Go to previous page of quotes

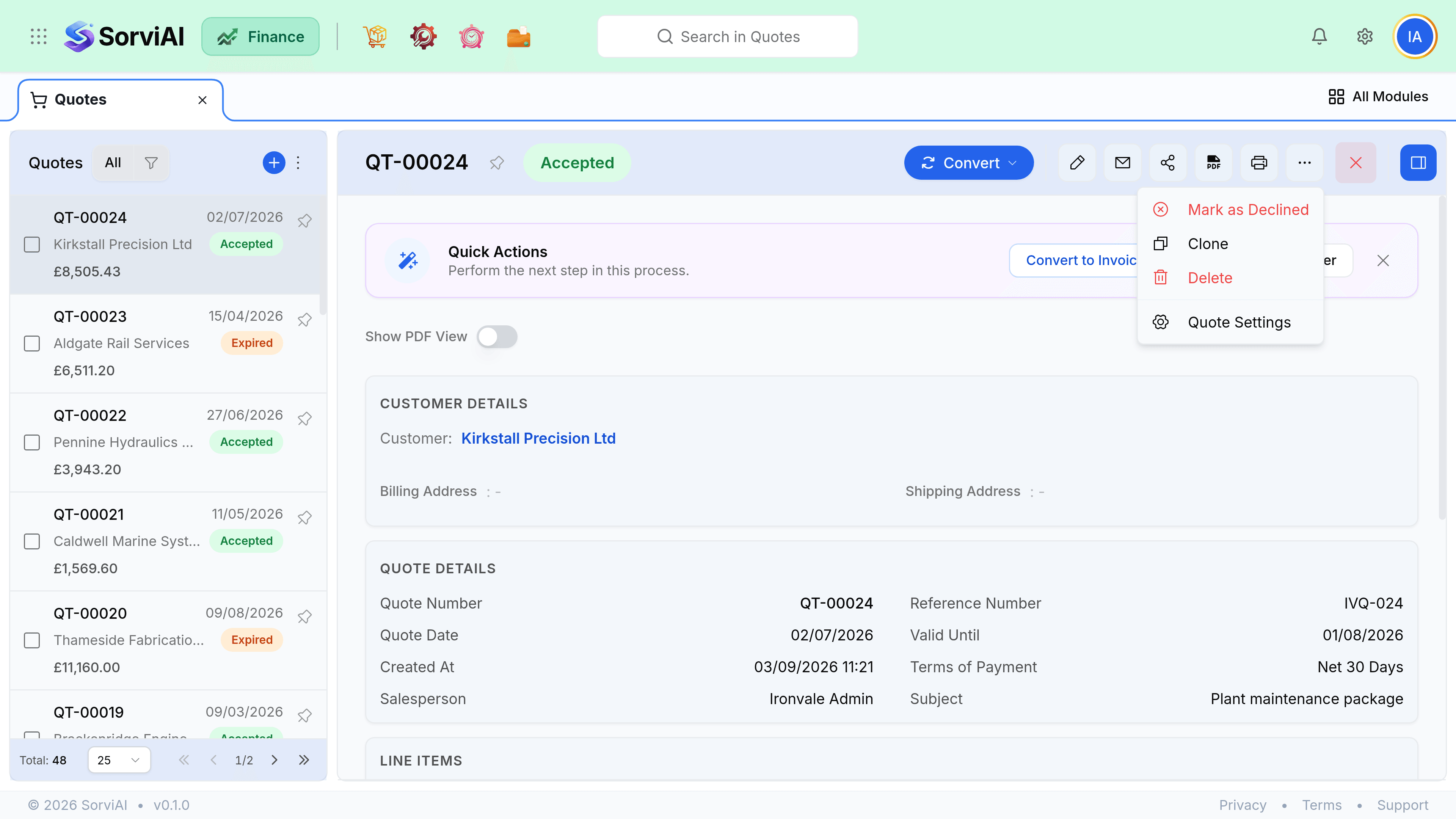tap(213, 760)
